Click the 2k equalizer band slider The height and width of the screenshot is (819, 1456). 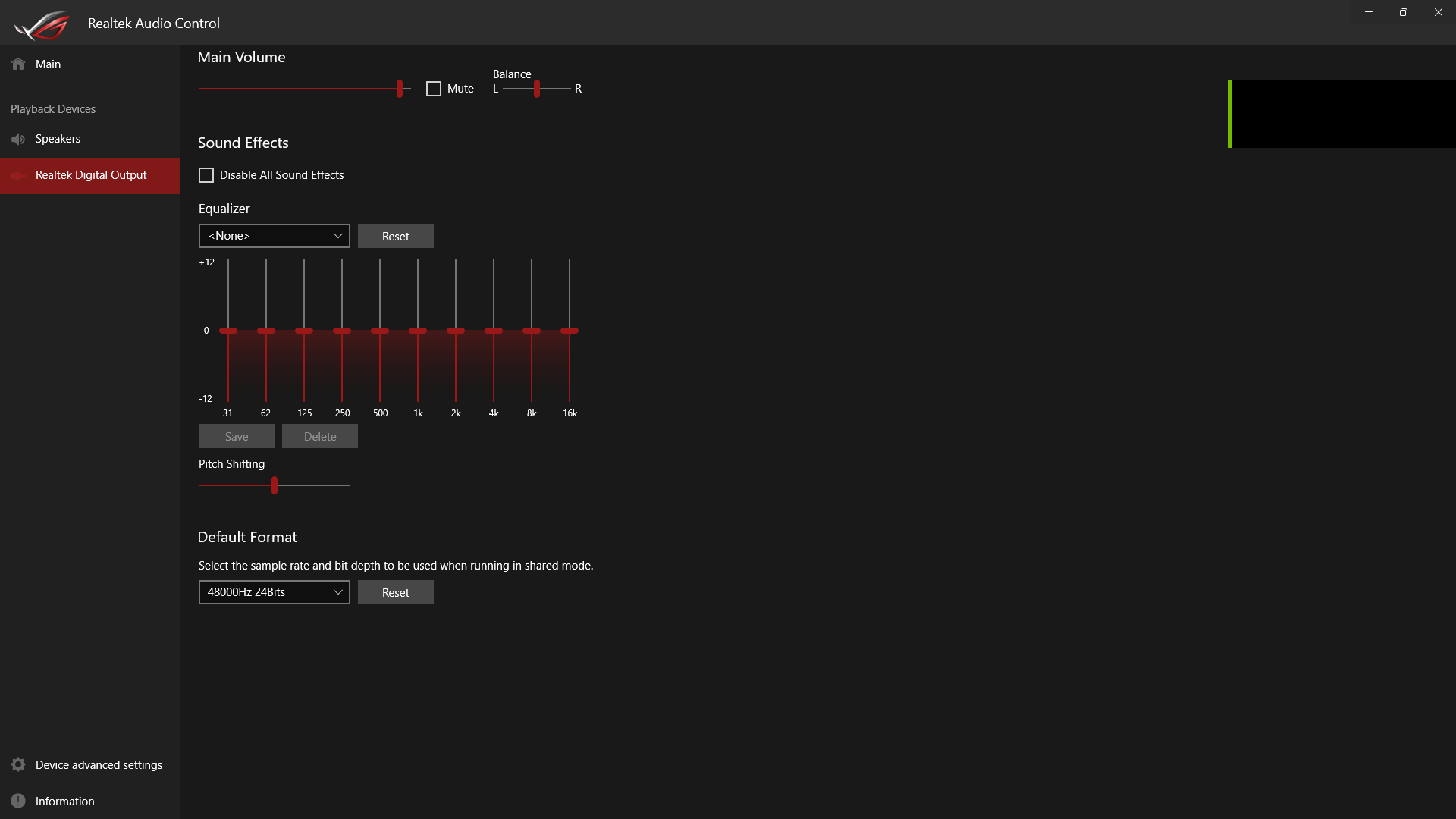[456, 331]
